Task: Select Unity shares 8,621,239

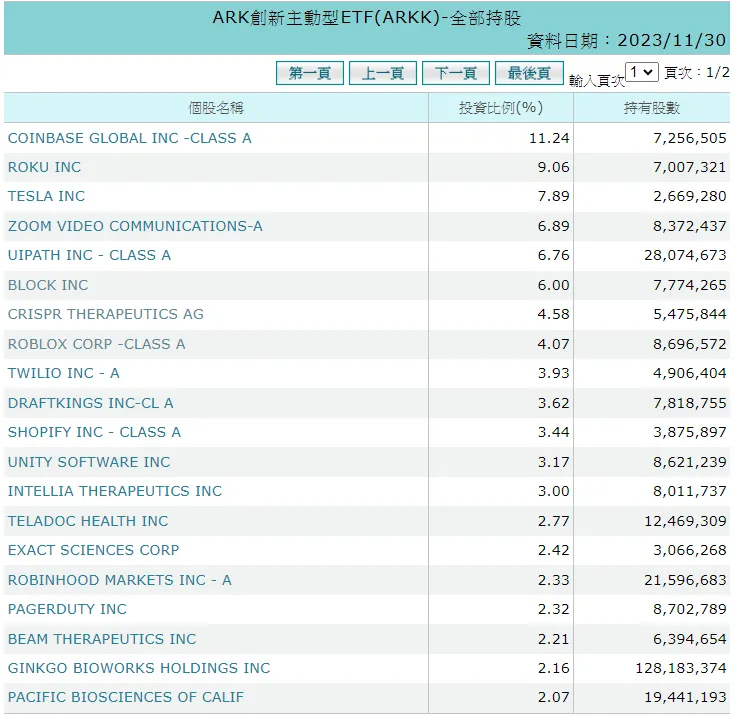Action: pyautogui.click(x=690, y=462)
